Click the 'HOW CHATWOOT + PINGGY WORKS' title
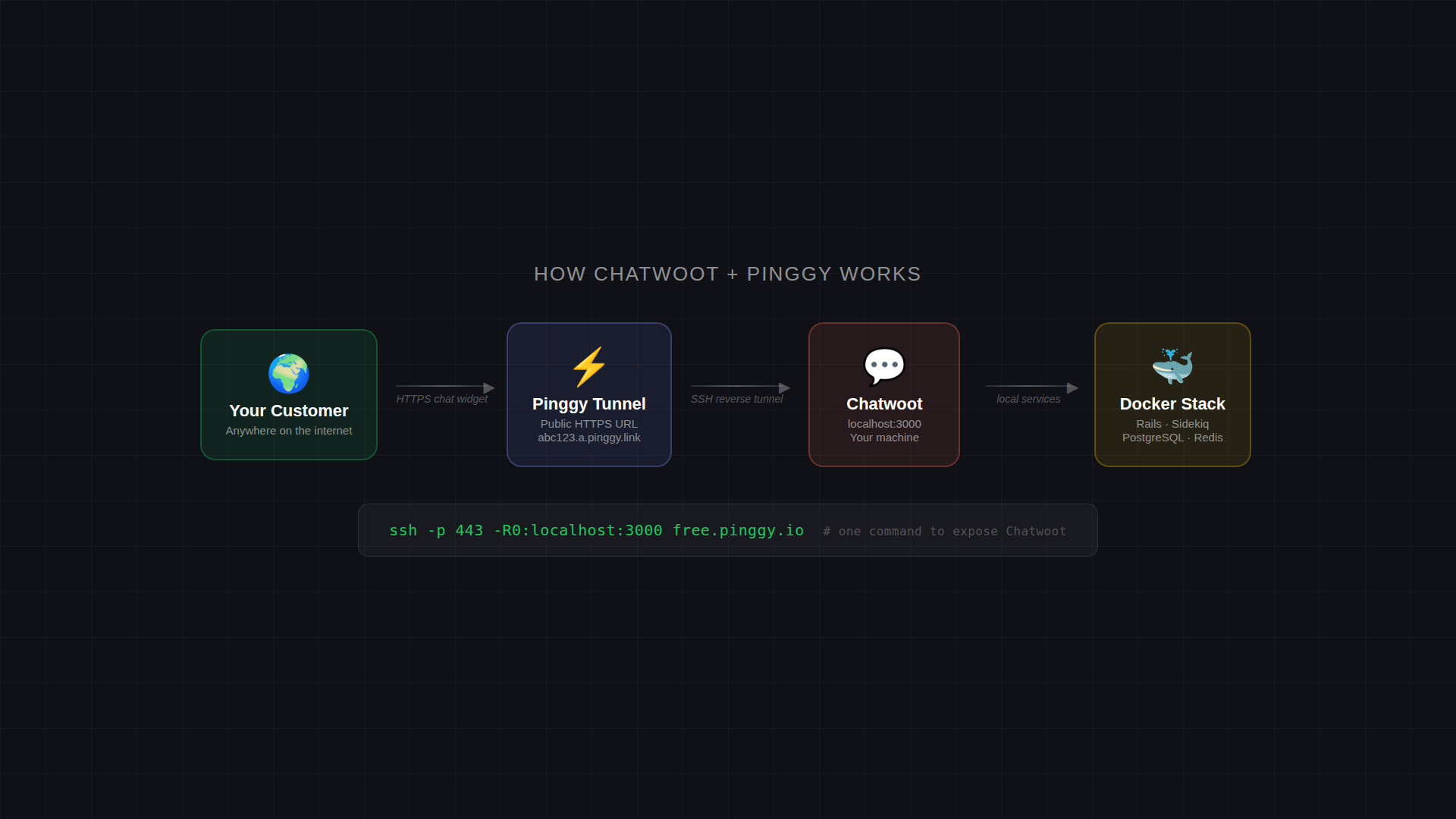Screen dimensions: 1456x819 click(x=728, y=274)
